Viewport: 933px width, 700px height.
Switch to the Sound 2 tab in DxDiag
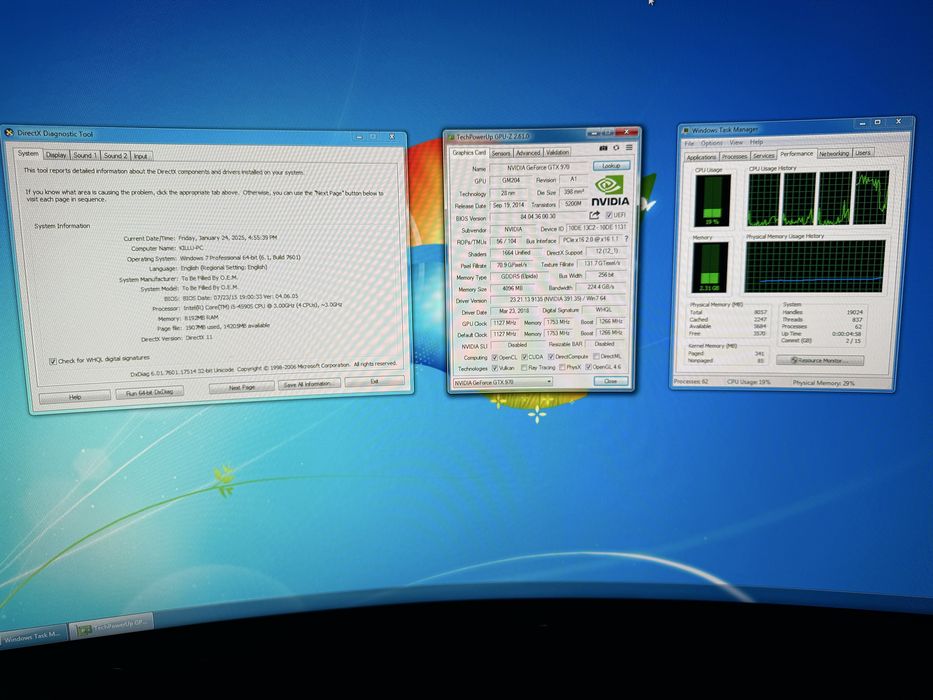tap(115, 155)
